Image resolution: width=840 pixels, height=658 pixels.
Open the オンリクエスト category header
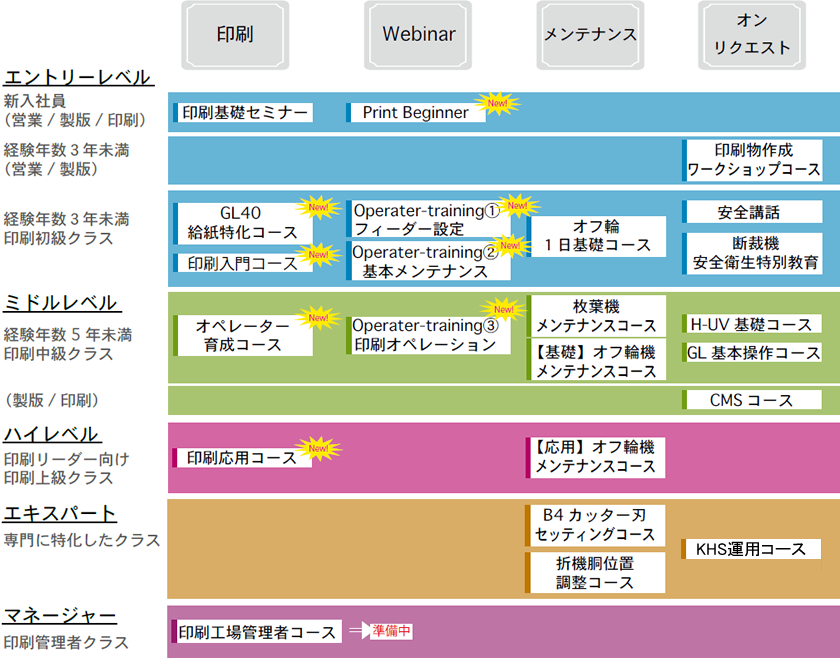click(752, 35)
